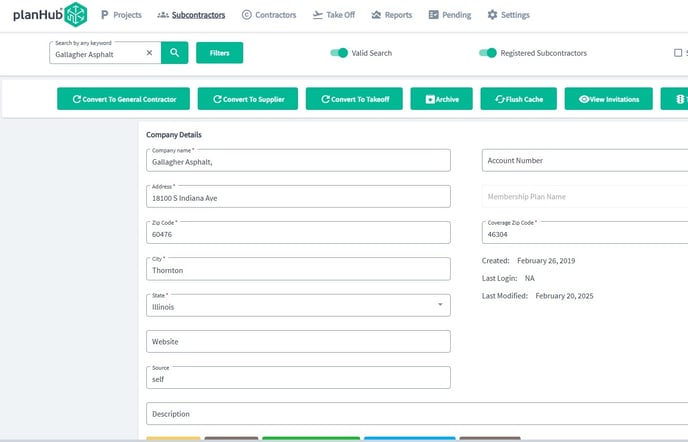The width and height of the screenshot is (688, 442).
Task: Click the Website input field
Action: [298, 341]
